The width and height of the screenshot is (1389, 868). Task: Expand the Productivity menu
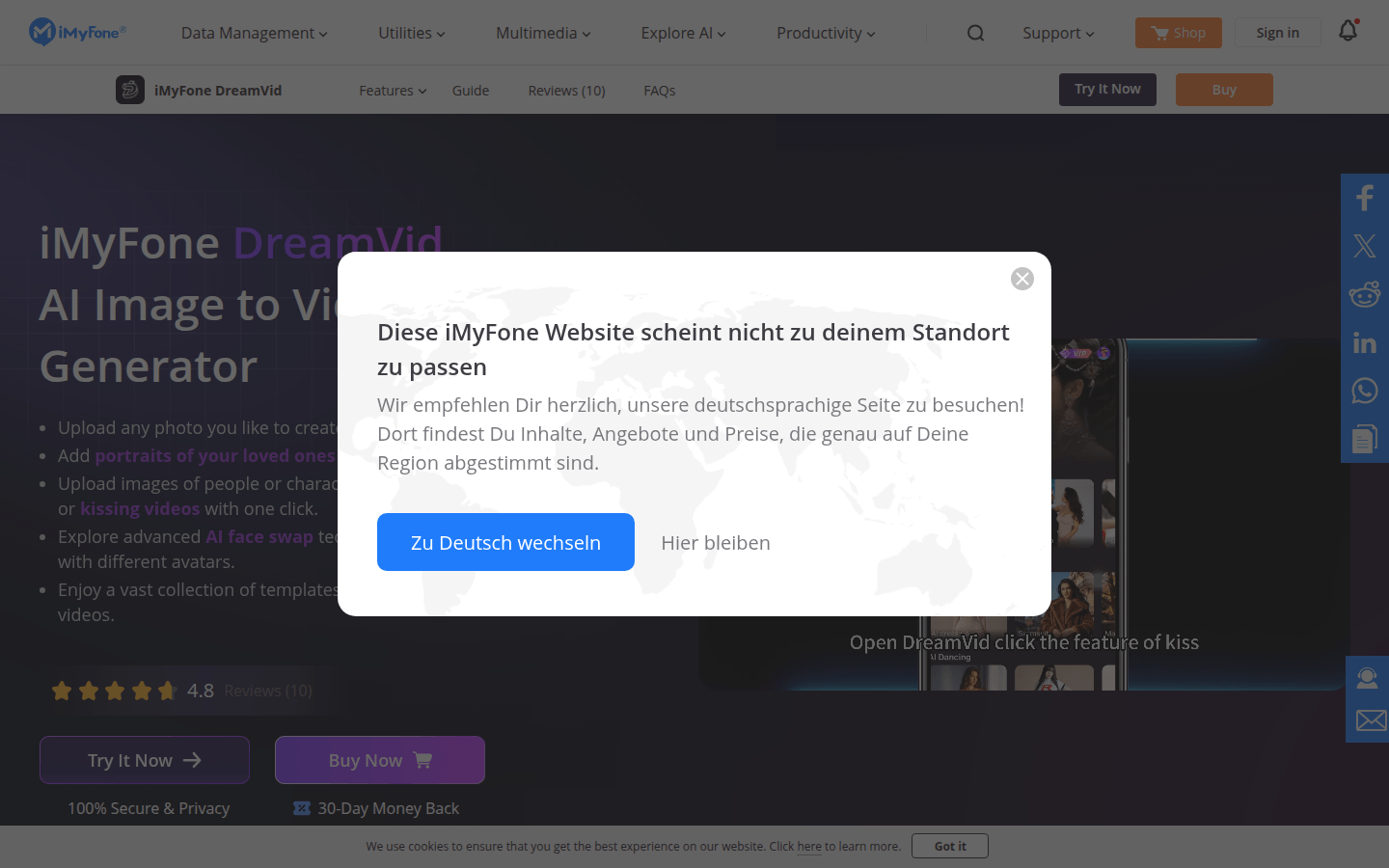click(826, 33)
